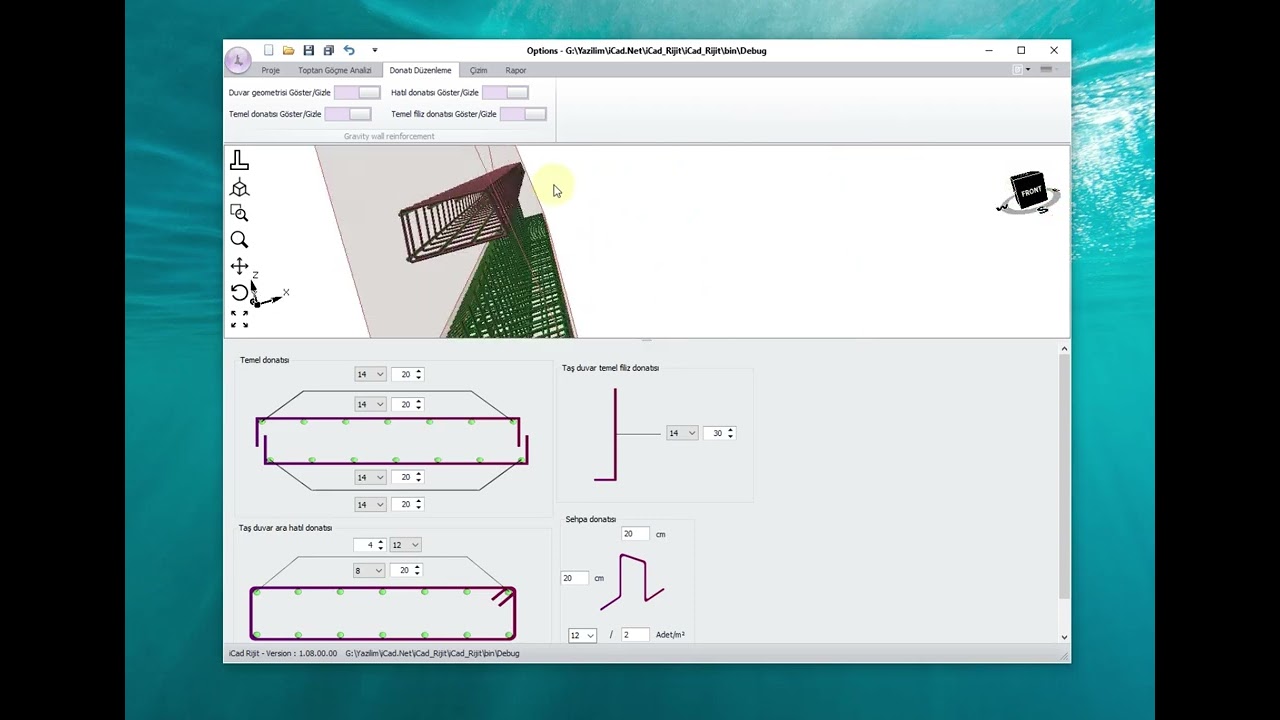This screenshot has height=720, width=1280.
Task: Open the 8 diameter dropdown in ara hatıl donatısı
Action: tap(369, 570)
